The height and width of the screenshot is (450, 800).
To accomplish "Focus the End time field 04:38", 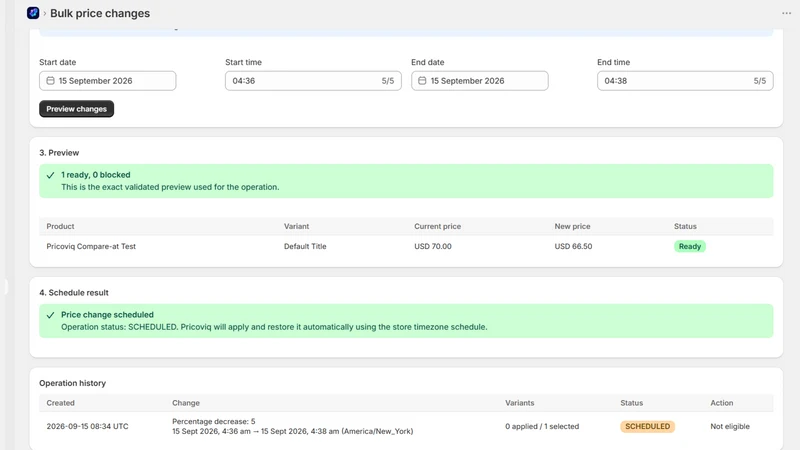I will pos(685,81).
